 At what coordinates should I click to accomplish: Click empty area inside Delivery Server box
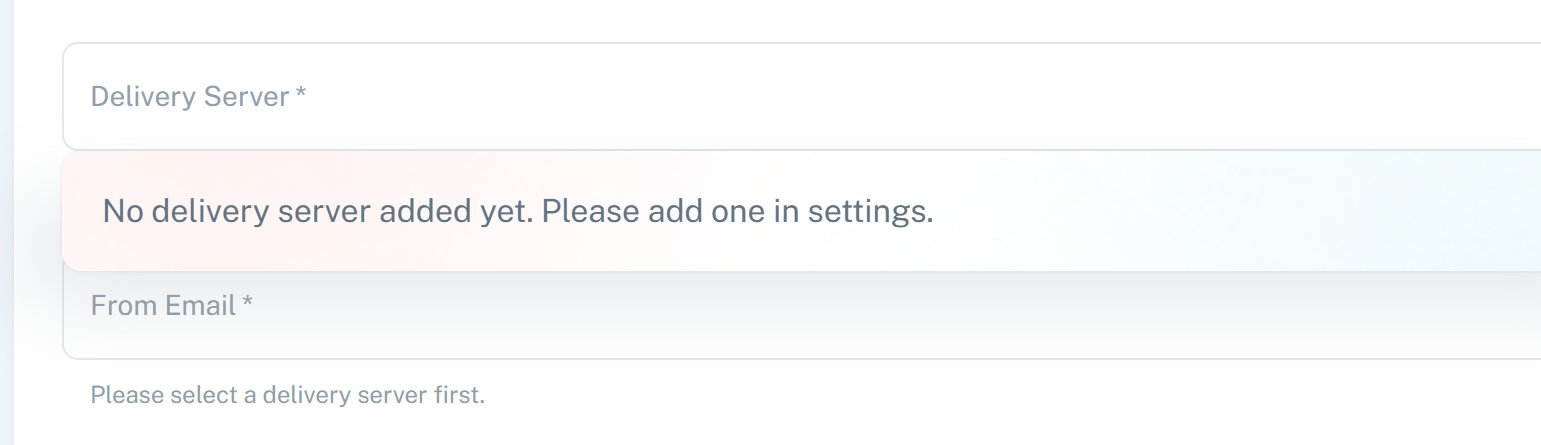tap(900, 96)
